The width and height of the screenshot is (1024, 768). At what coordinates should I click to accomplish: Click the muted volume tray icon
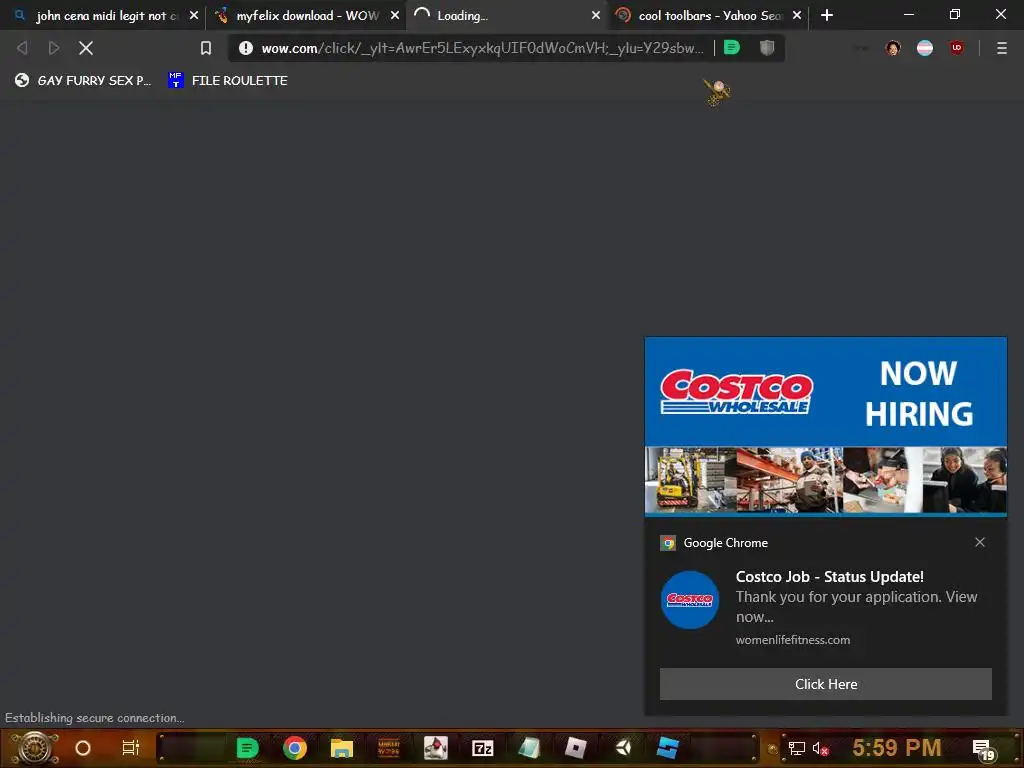point(820,748)
